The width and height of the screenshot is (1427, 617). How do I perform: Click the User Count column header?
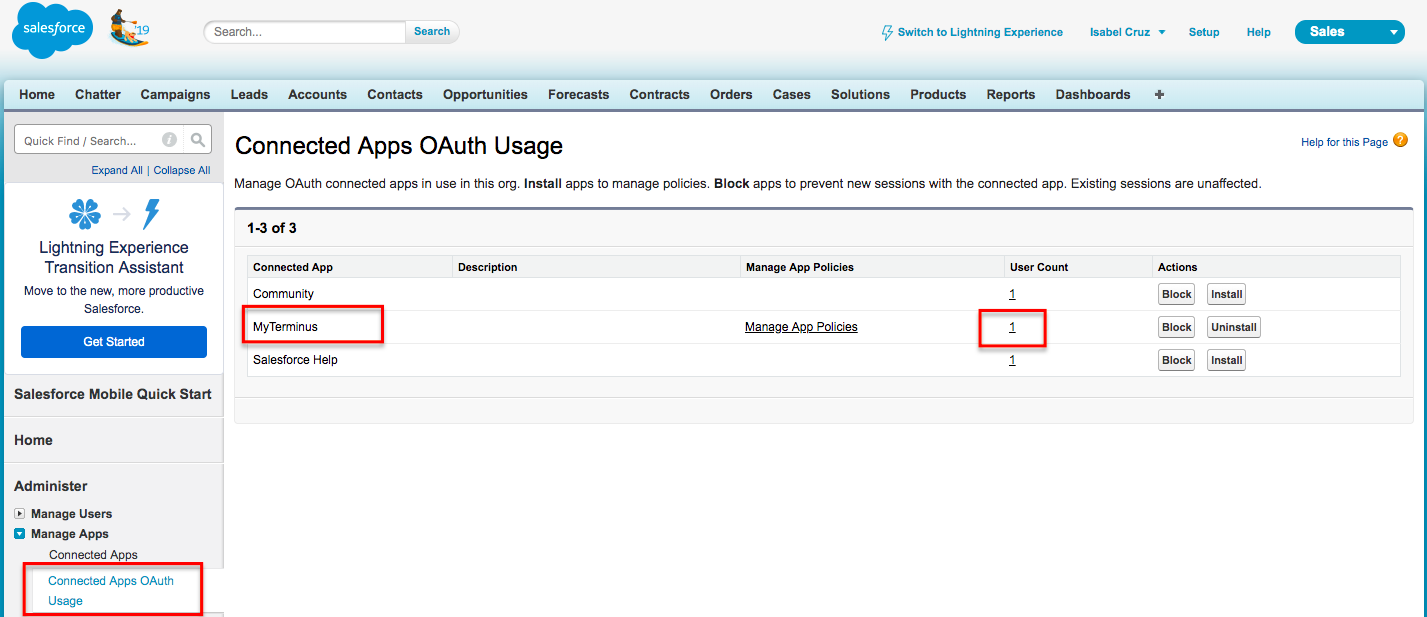1039,267
